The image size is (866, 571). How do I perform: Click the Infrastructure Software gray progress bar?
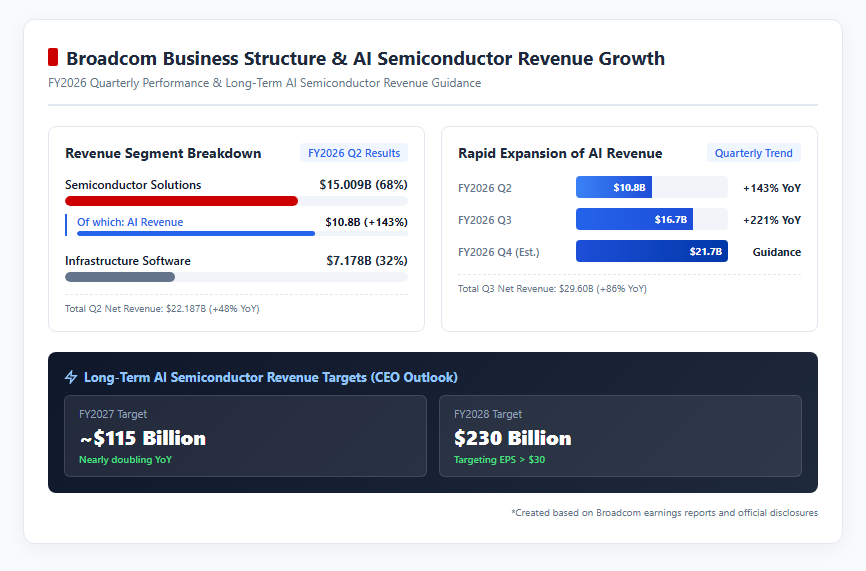click(120, 277)
